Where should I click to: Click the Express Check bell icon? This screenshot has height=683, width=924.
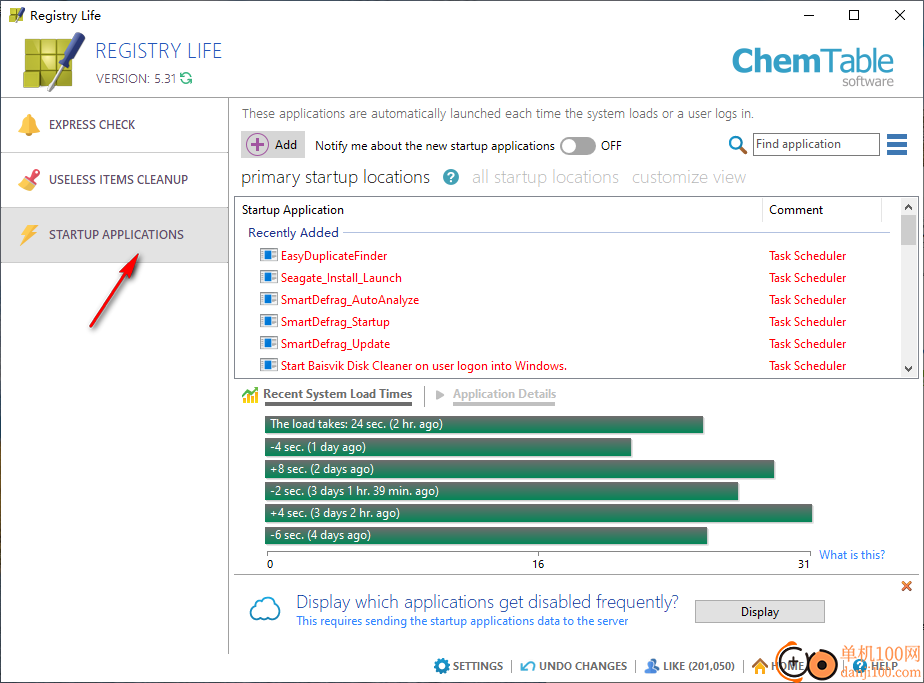29,125
